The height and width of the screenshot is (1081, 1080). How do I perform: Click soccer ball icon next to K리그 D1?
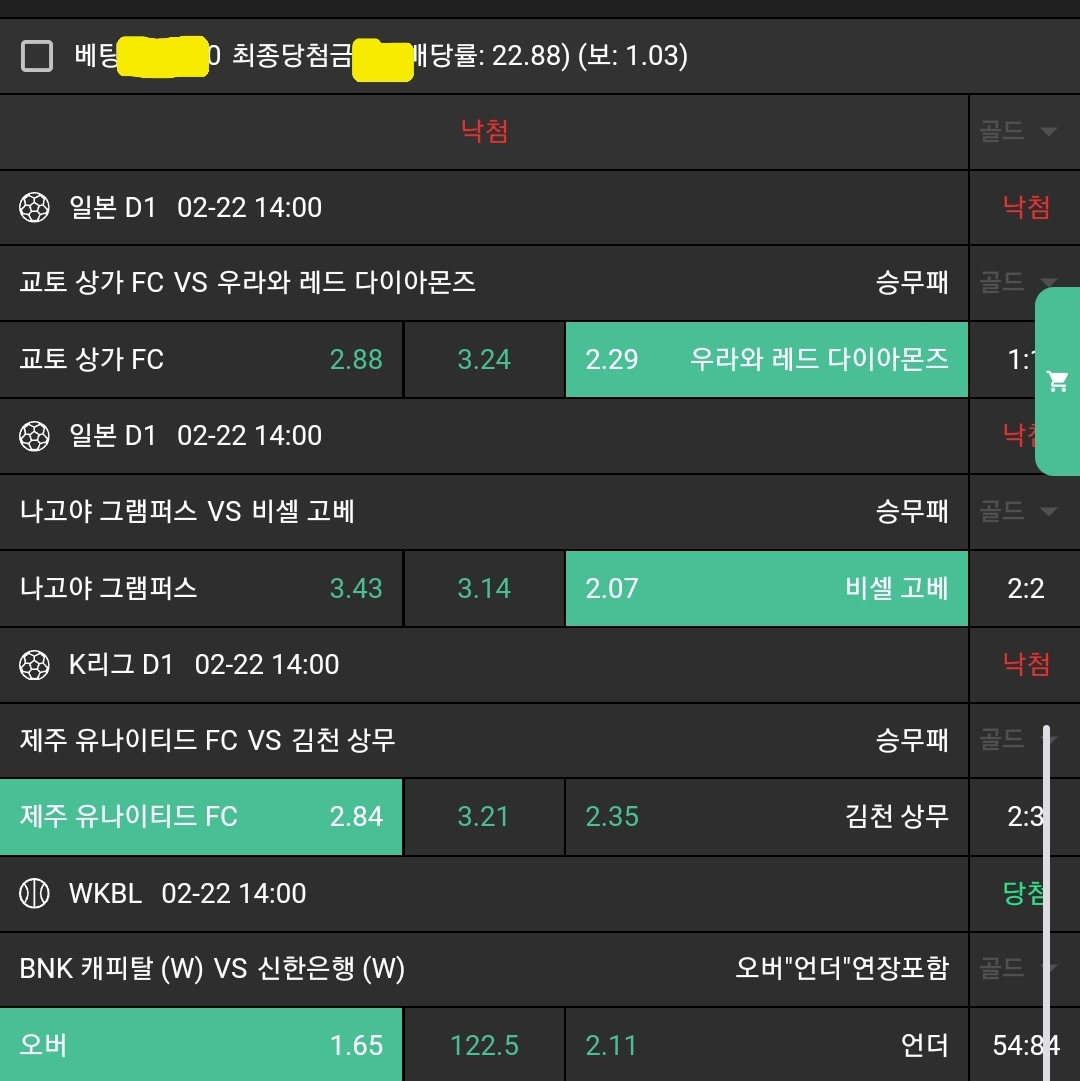click(35, 665)
